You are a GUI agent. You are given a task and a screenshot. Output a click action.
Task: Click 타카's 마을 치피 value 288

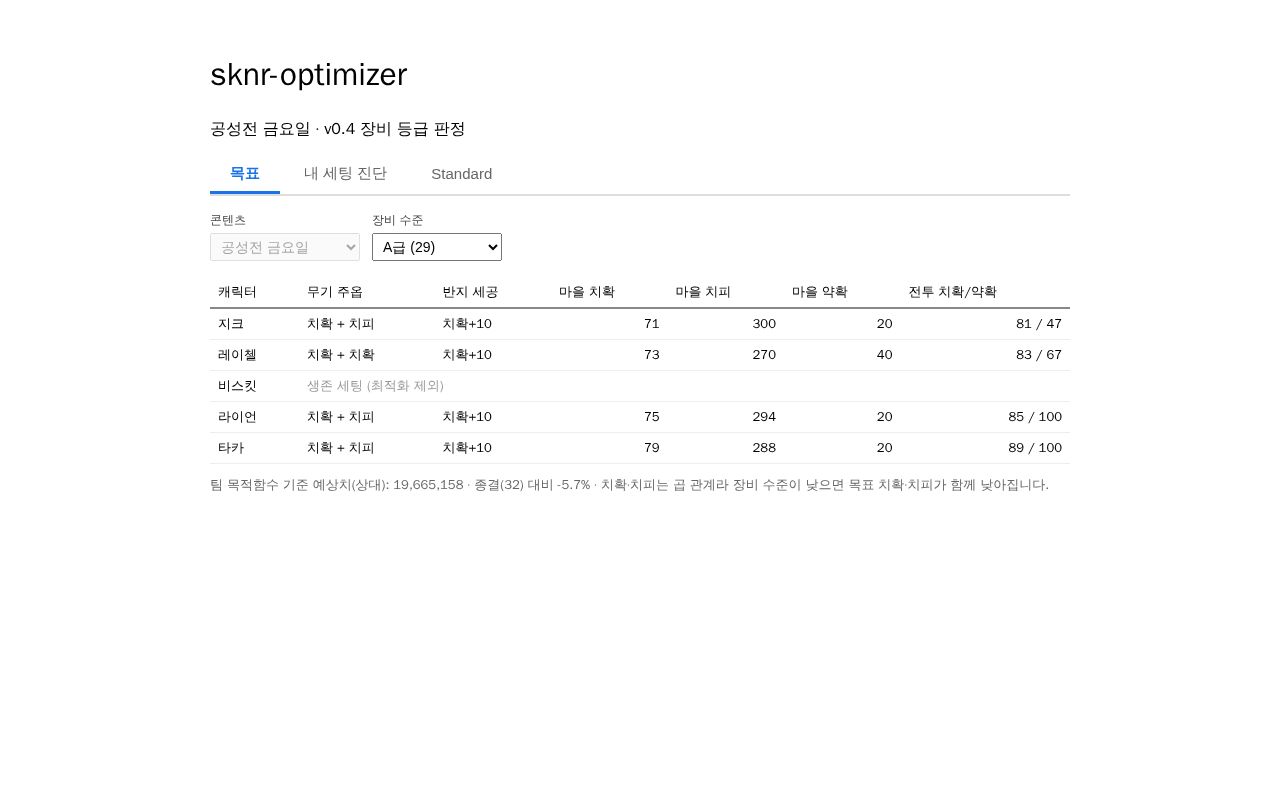click(764, 448)
